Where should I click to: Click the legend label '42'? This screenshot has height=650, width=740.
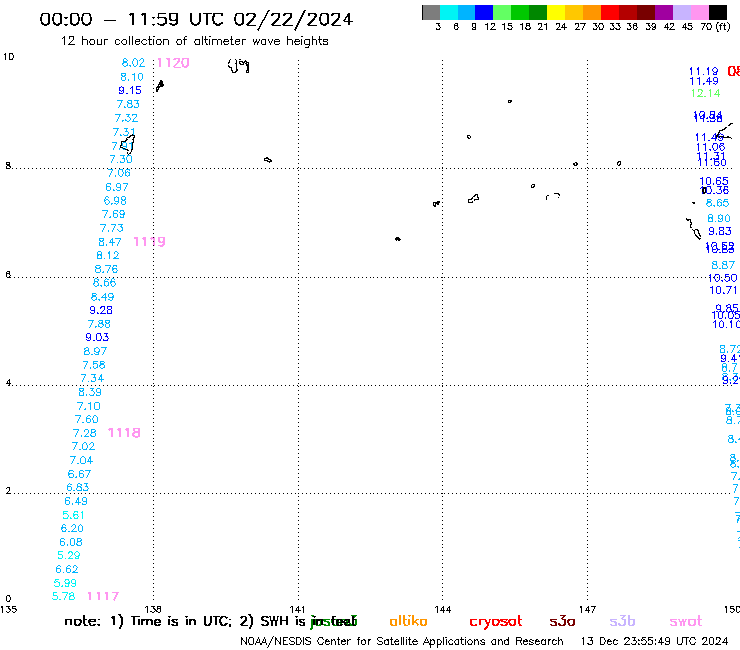[x=669, y=26]
